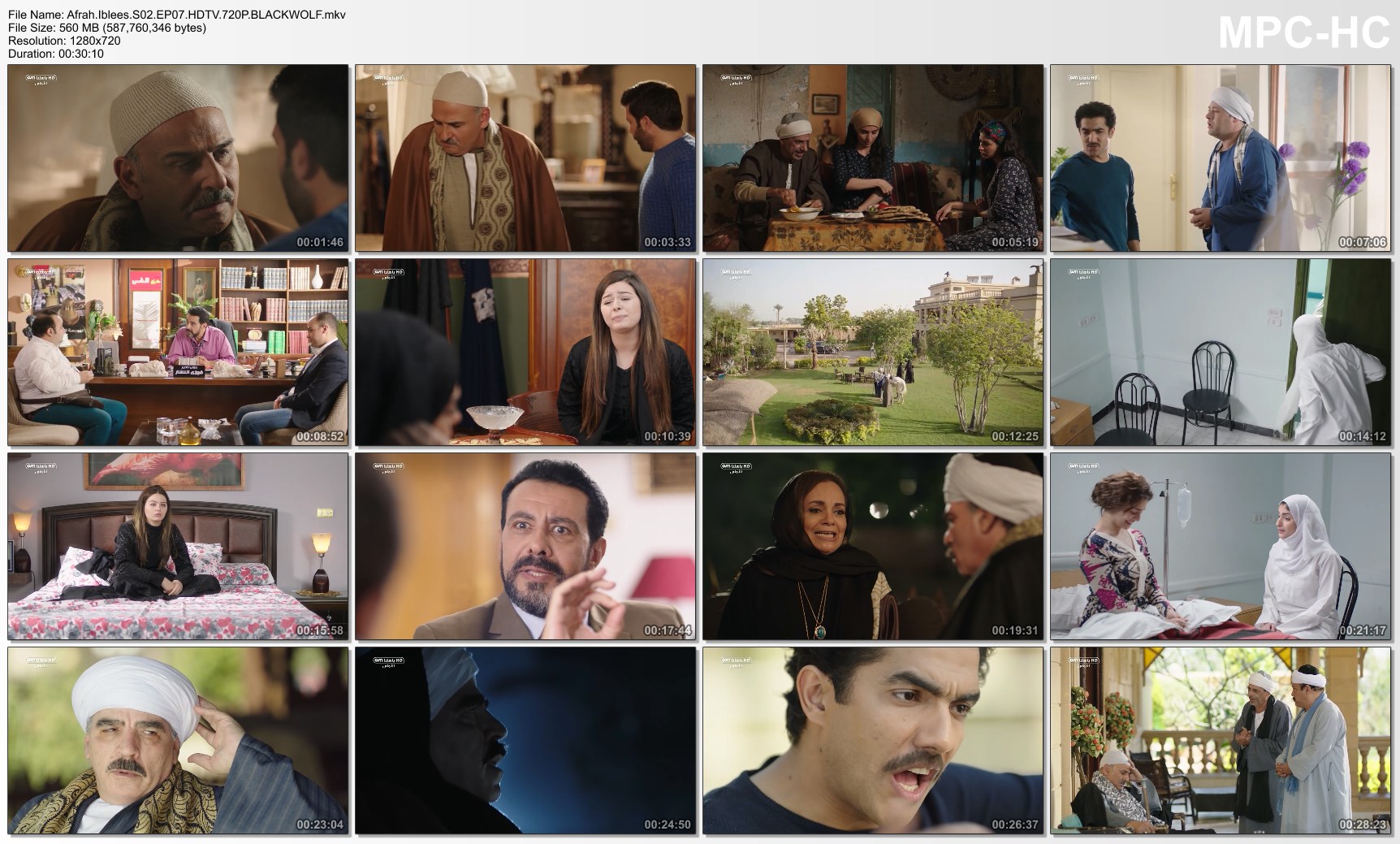Click the thumbnail at timestamp 00:23:04

pos(178,741)
